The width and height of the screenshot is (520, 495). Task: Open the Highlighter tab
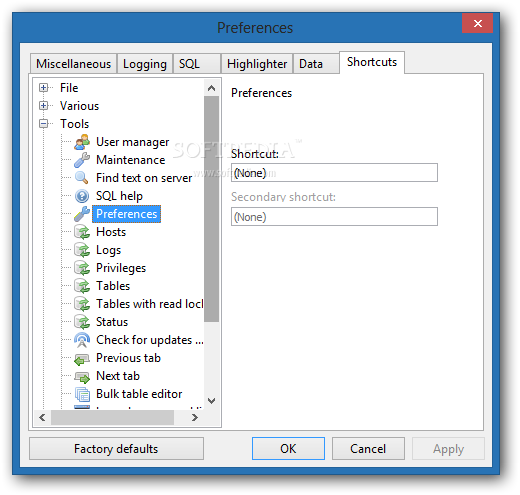(257, 64)
